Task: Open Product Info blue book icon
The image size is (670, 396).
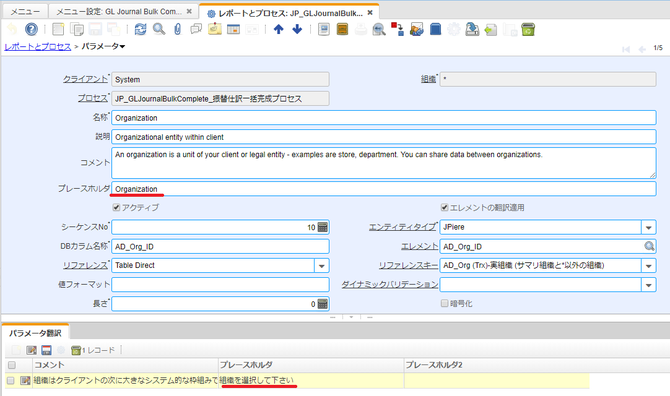Action: tap(435, 29)
